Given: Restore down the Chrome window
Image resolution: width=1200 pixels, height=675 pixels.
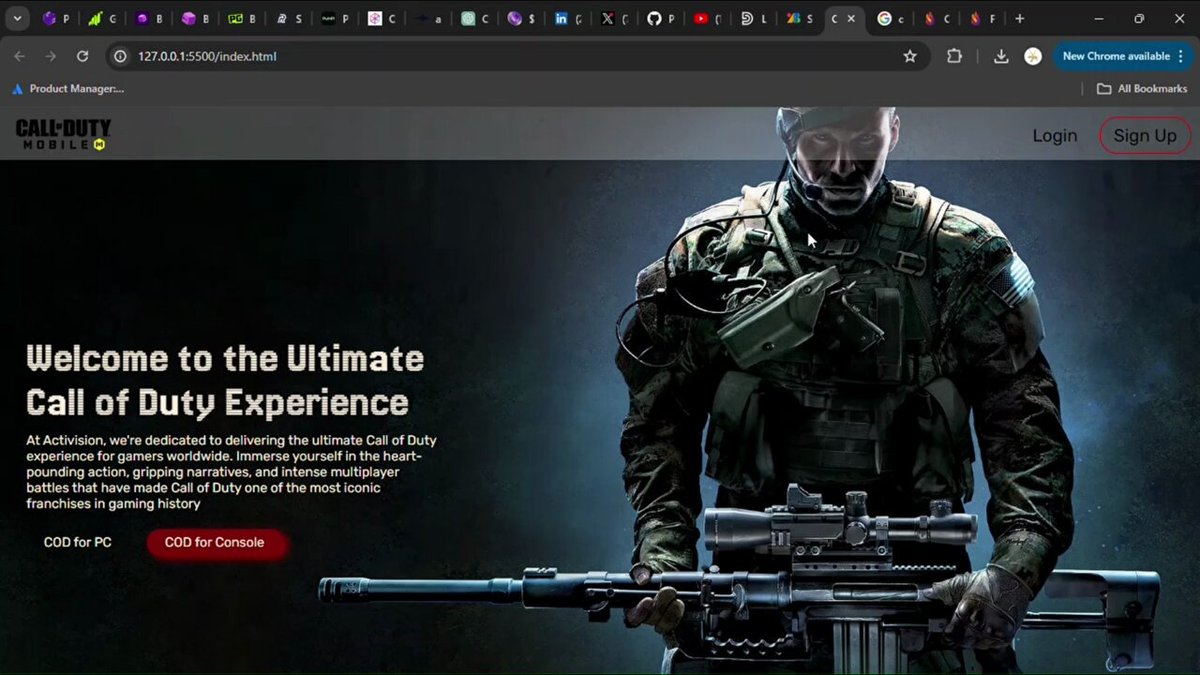Looking at the screenshot, I should (1139, 18).
